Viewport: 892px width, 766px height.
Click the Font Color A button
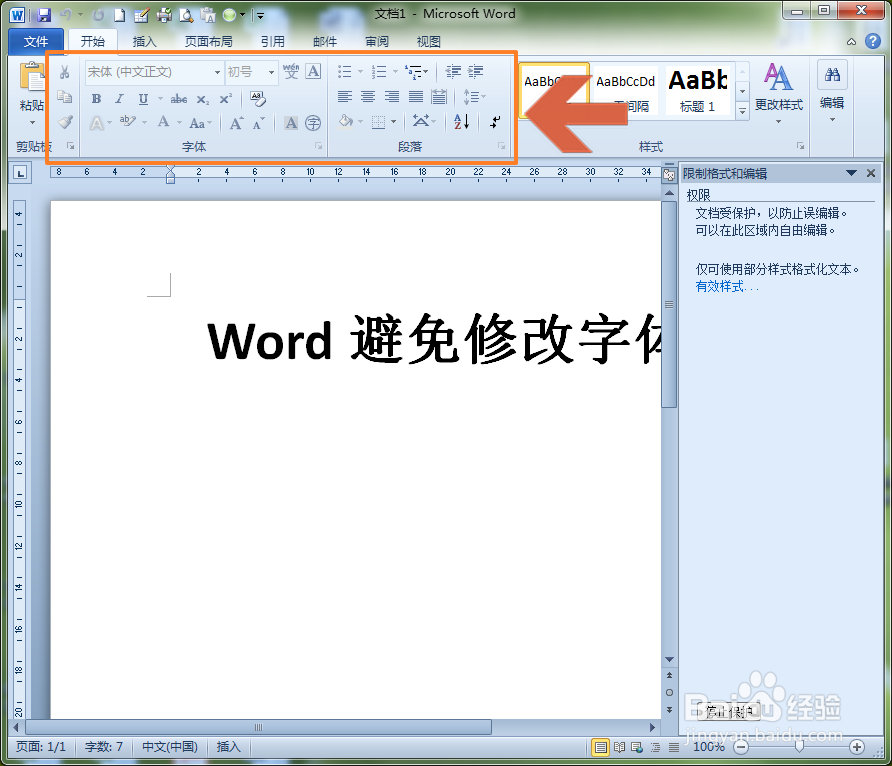point(164,122)
